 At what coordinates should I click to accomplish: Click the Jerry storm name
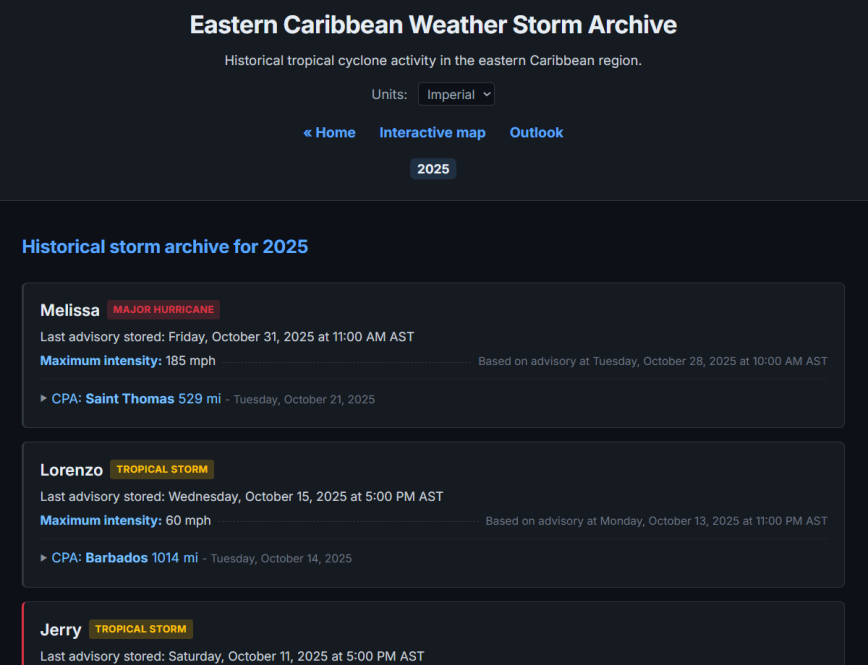pyautogui.click(x=61, y=629)
